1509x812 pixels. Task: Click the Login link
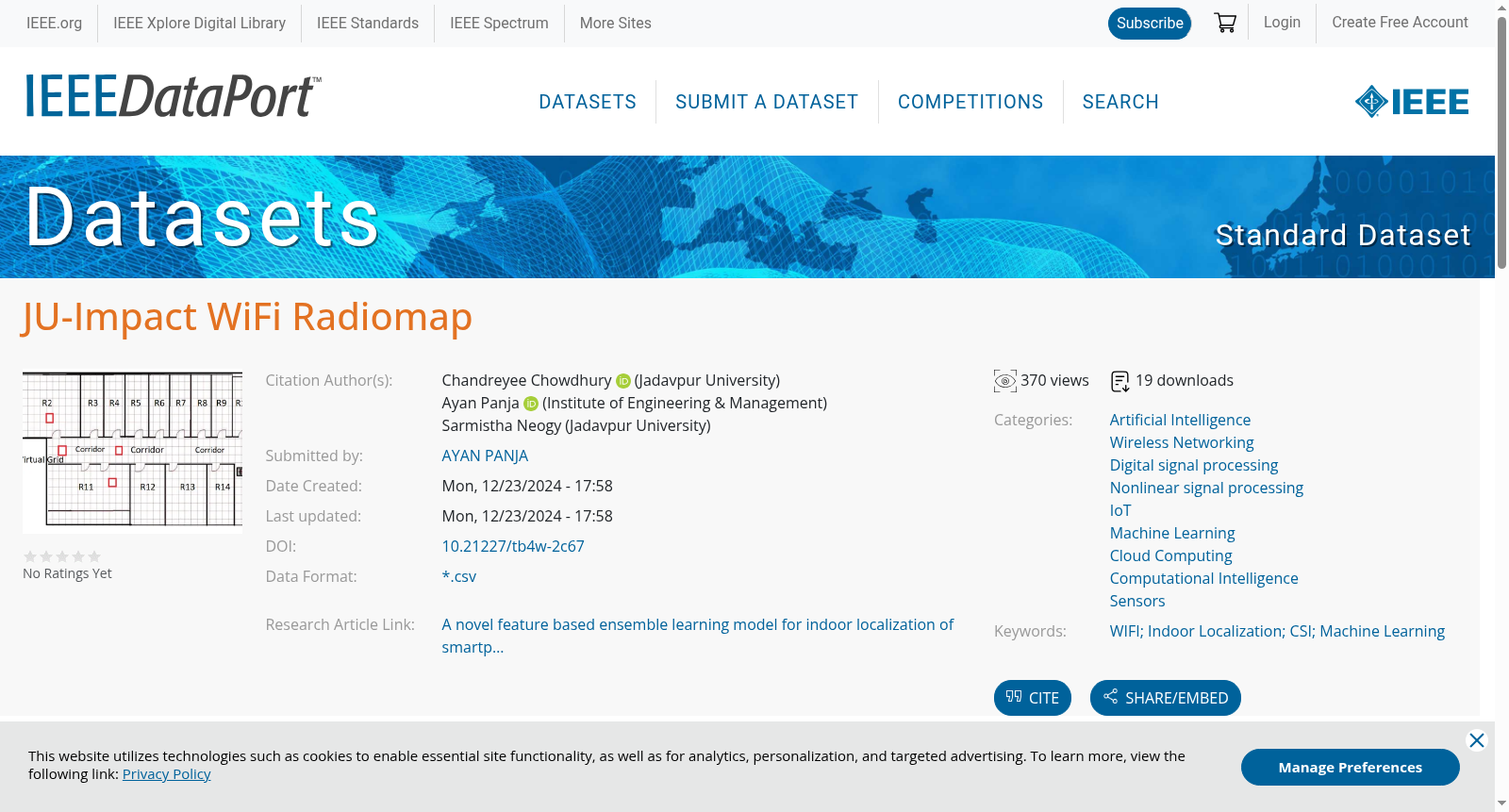click(x=1282, y=23)
